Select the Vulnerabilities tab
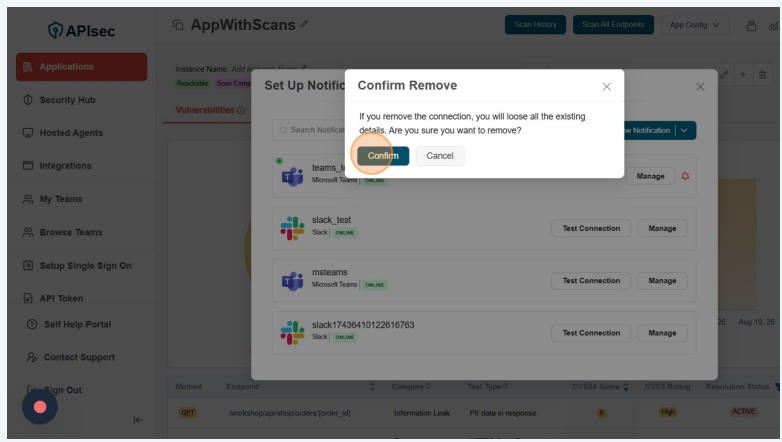The height and width of the screenshot is (442, 782). 205,110
